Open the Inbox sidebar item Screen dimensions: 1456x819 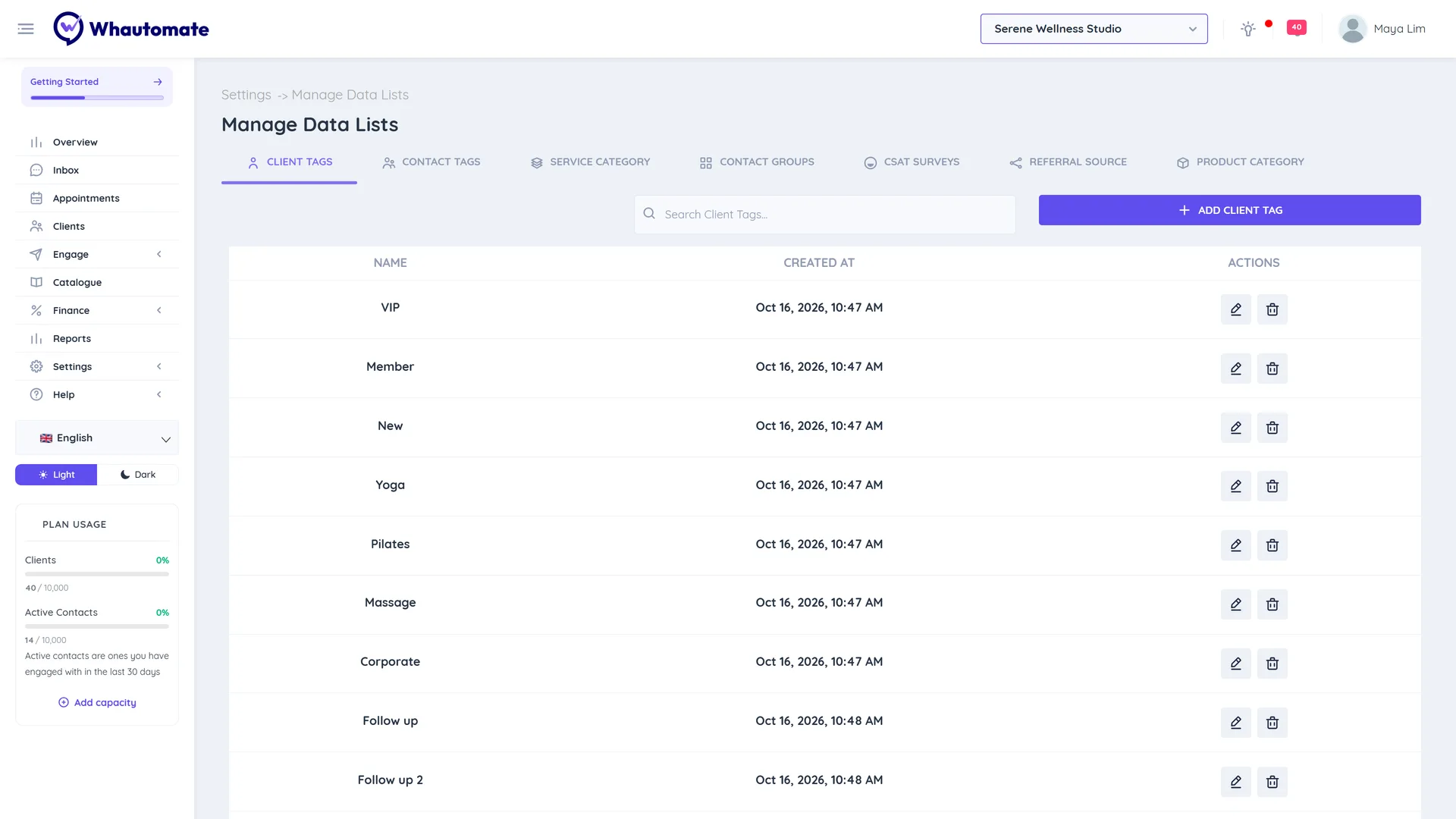97,170
